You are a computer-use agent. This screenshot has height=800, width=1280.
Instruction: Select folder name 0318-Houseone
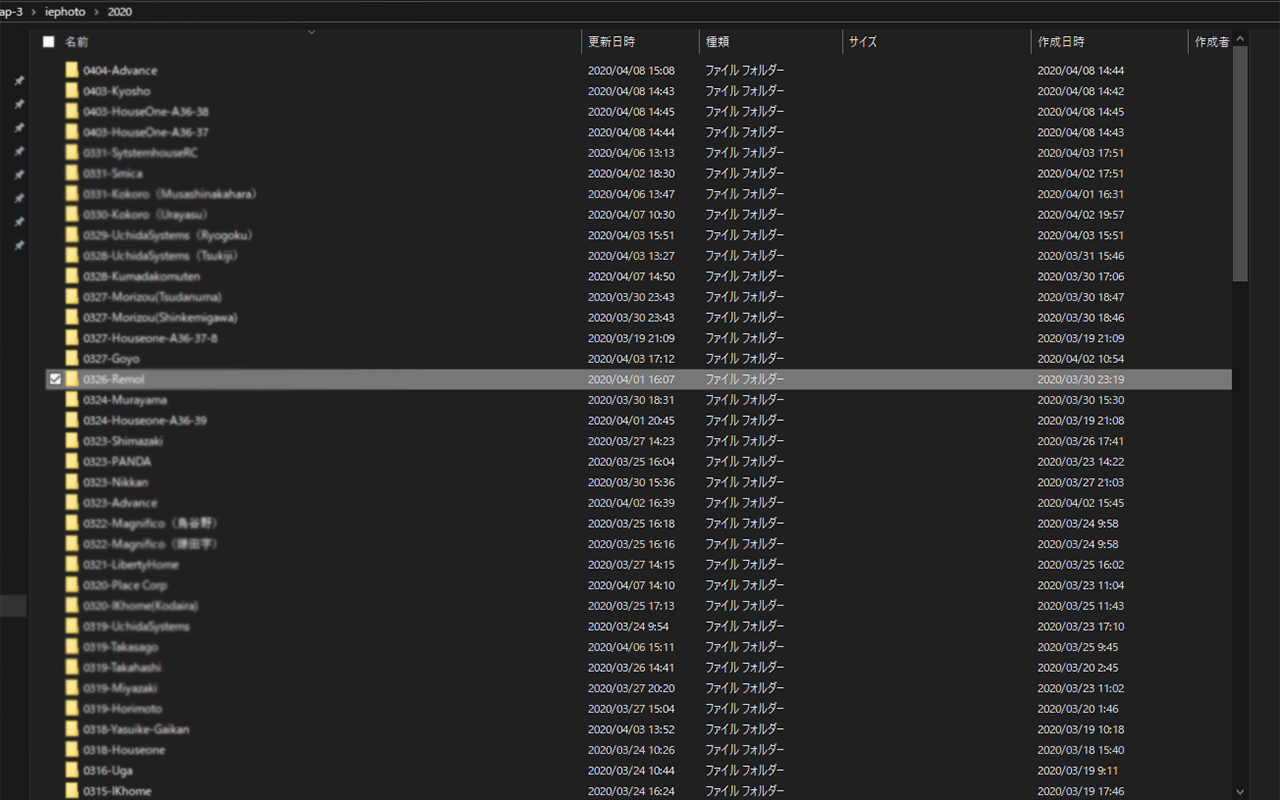click(124, 750)
